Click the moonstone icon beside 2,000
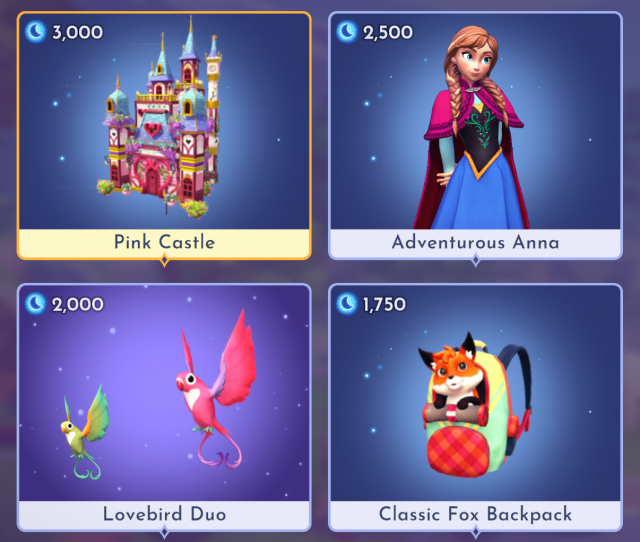The height and width of the screenshot is (542, 640). [36, 304]
